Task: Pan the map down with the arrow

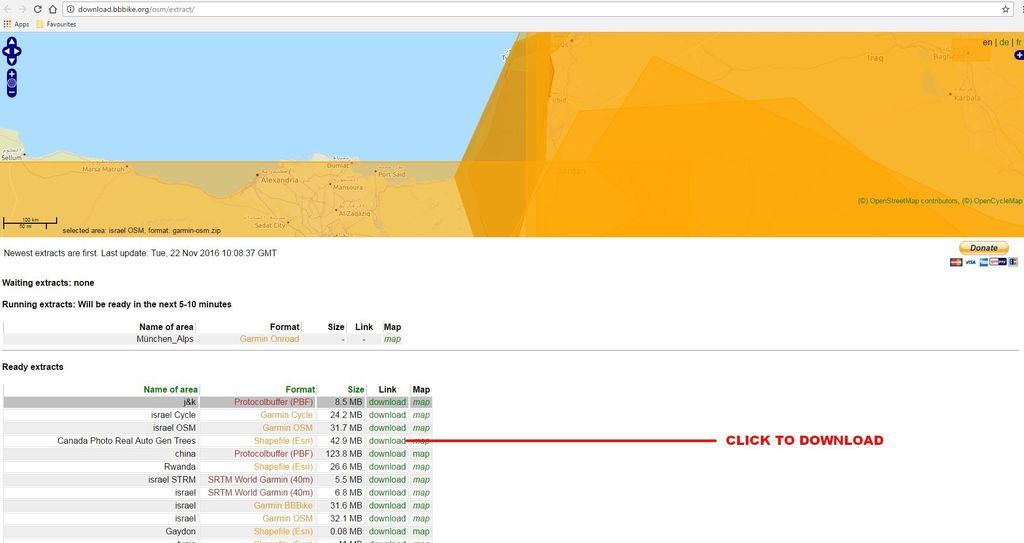Action: point(12,60)
